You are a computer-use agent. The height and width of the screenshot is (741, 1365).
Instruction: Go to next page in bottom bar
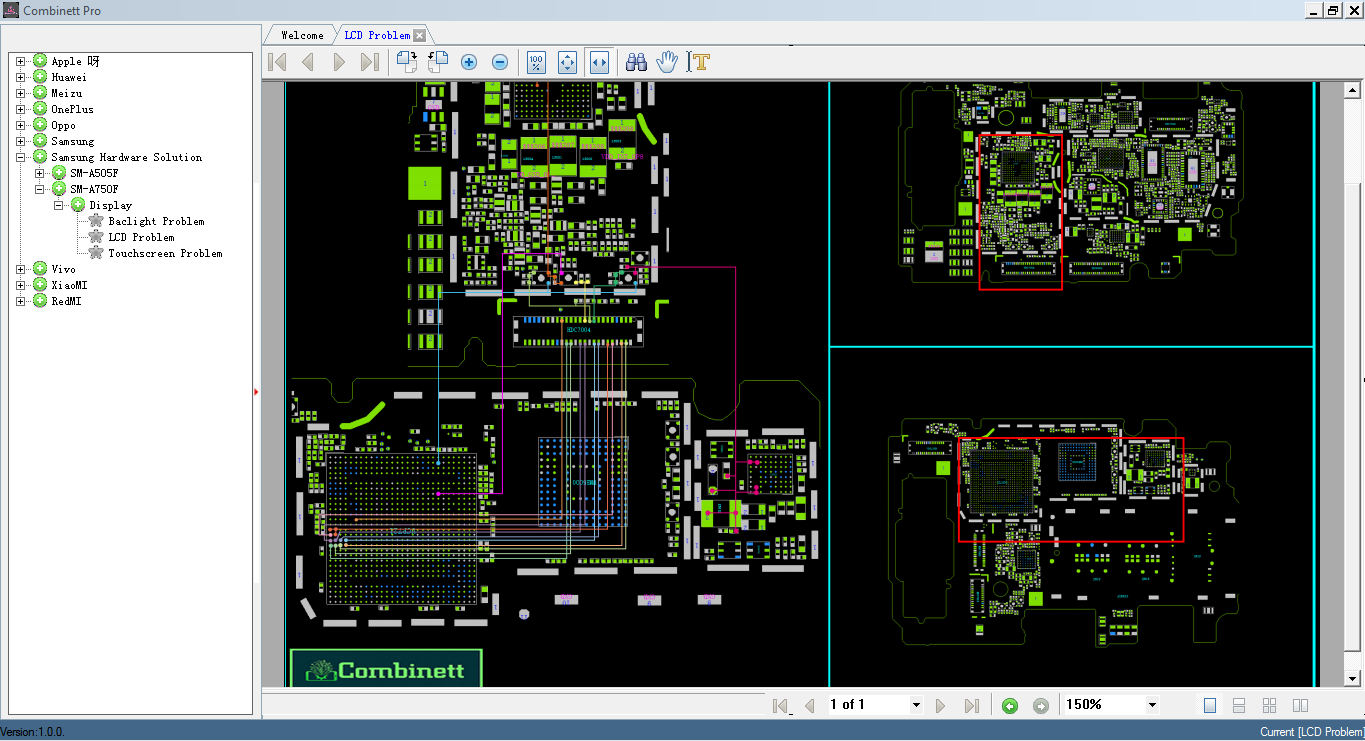click(940, 706)
